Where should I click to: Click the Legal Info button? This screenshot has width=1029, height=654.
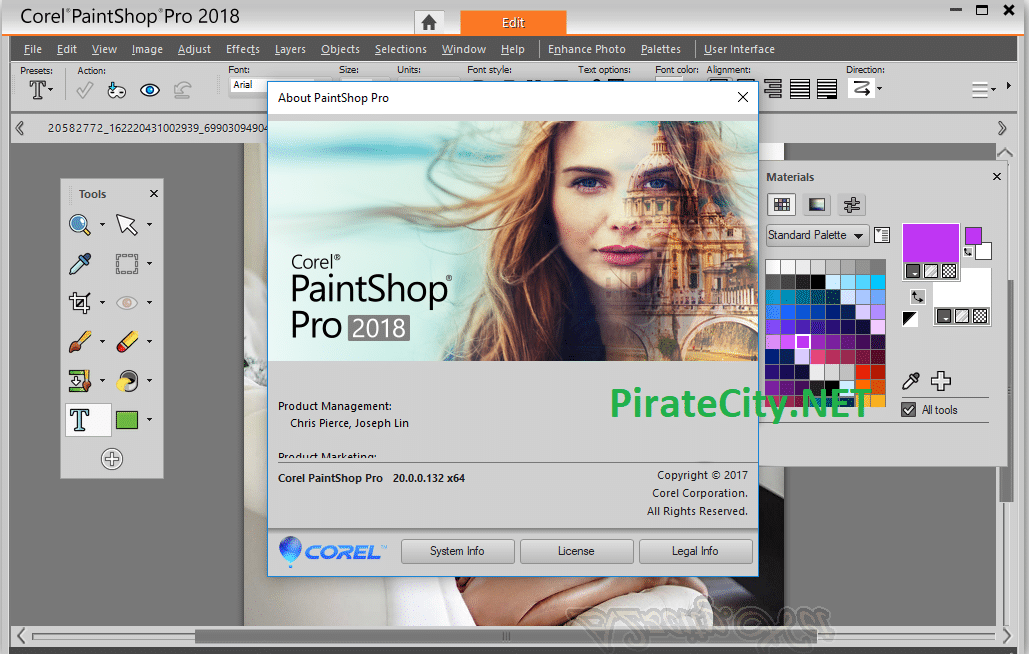pos(695,551)
